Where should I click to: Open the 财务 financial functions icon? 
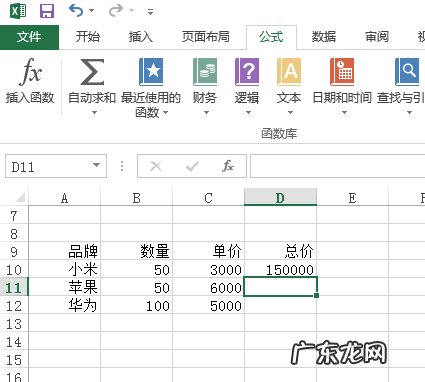[205, 71]
